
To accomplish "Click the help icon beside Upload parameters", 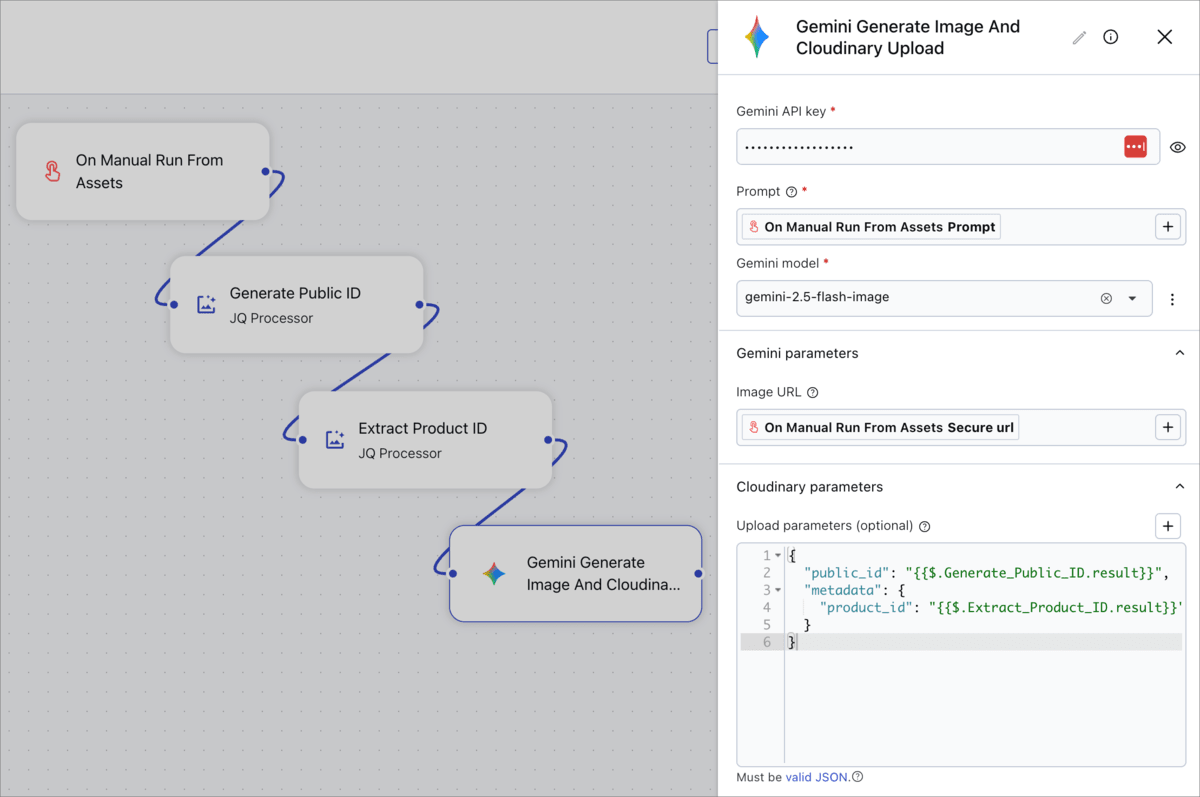I will tap(924, 526).
